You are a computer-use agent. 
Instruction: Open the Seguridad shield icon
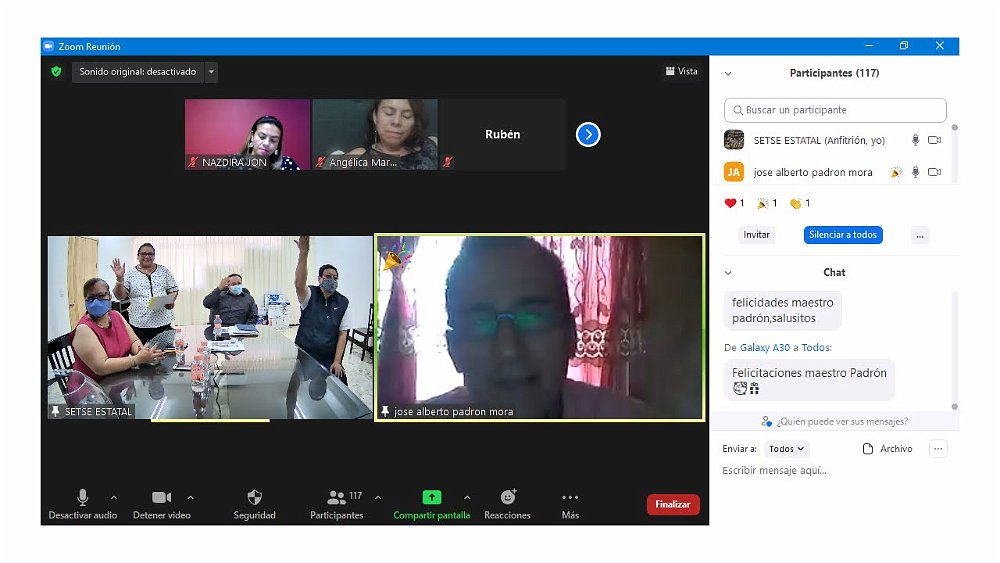pos(254,497)
